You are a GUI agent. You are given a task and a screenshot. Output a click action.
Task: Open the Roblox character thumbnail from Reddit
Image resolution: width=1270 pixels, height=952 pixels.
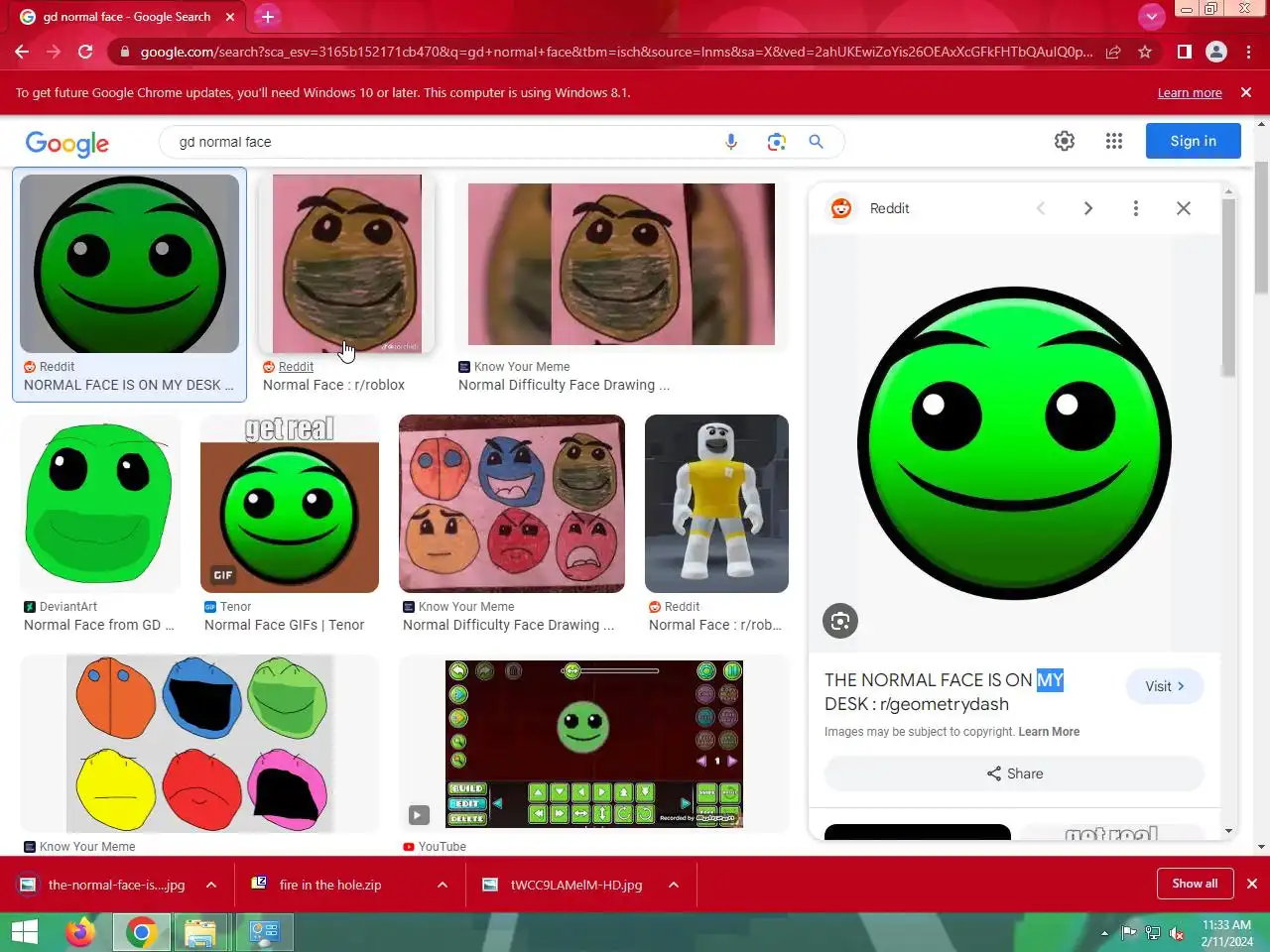(716, 504)
